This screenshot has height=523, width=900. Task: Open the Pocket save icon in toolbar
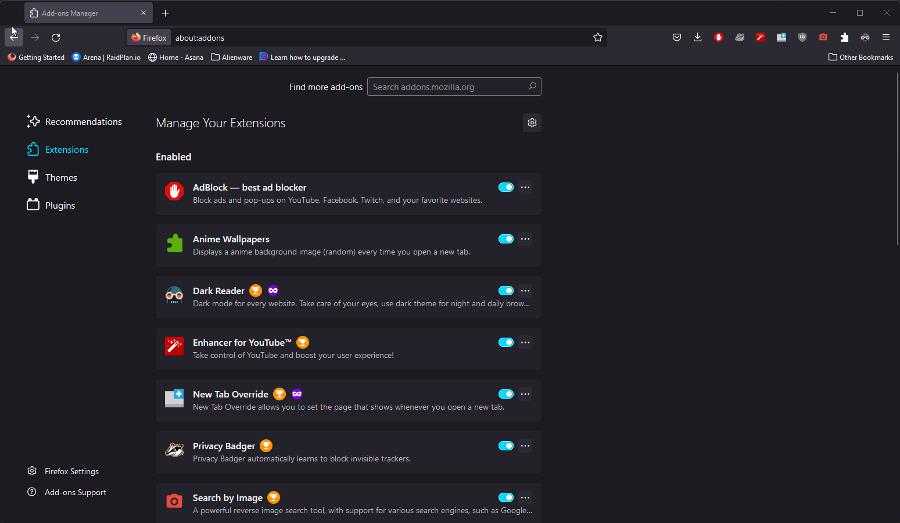(x=677, y=37)
